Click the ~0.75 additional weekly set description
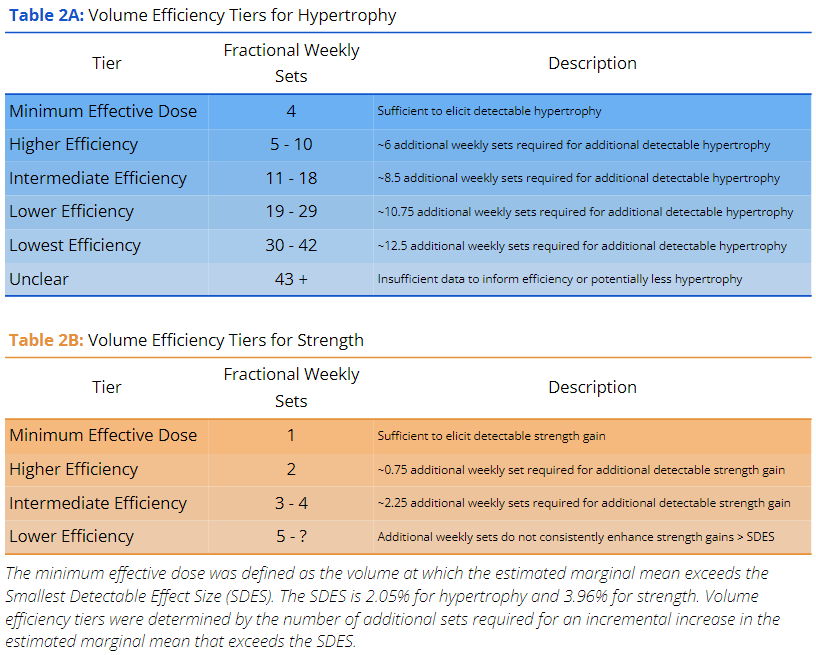The width and height of the screenshot is (816, 655). point(581,470)
